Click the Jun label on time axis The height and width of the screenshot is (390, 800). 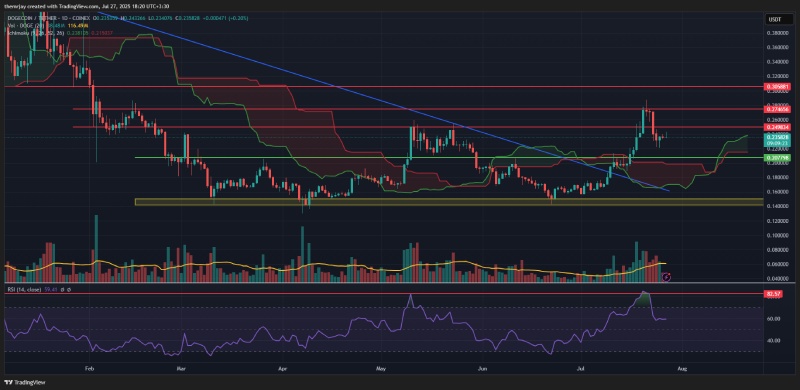pos(483,368)
